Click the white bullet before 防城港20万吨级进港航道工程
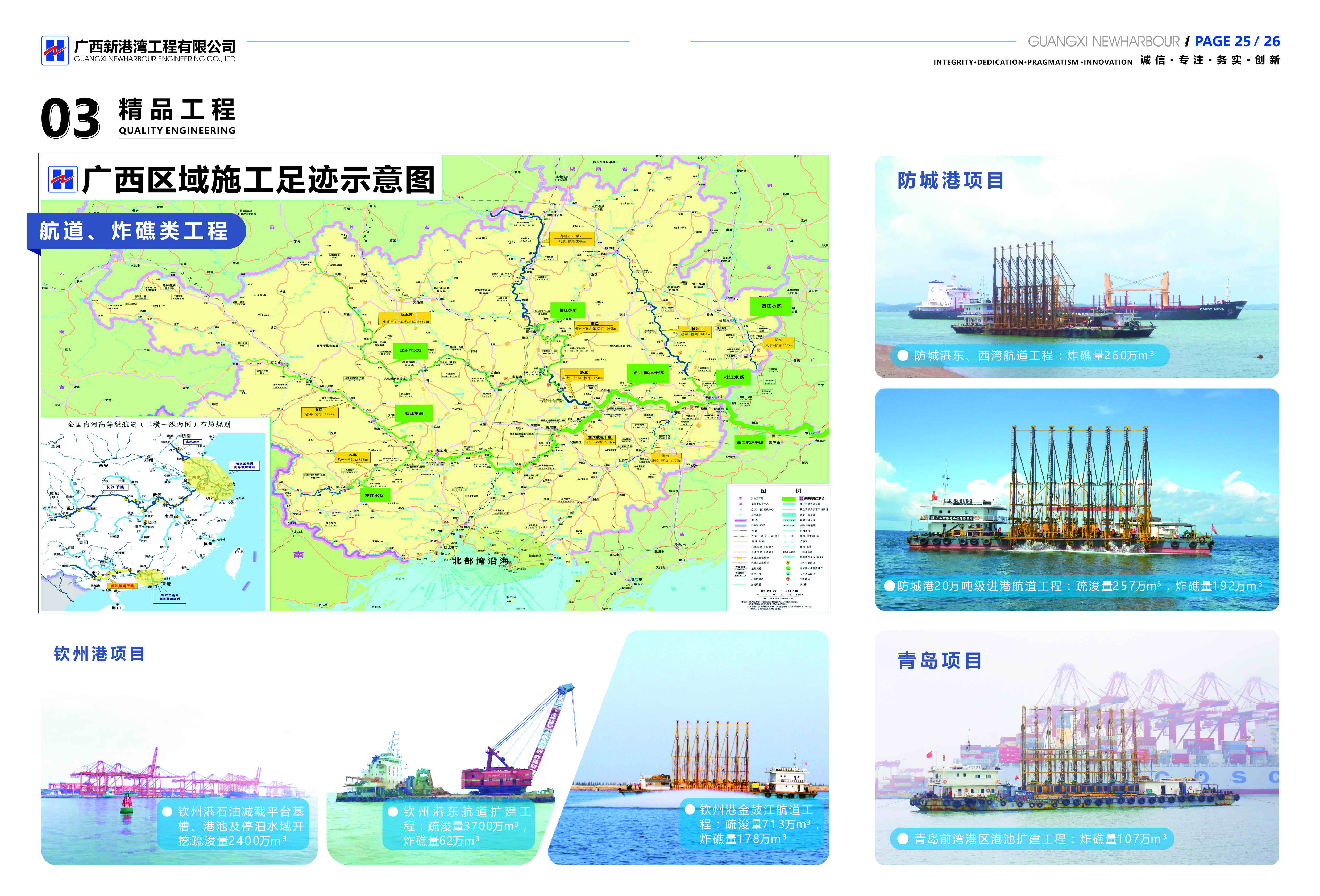 click(890, 586)
